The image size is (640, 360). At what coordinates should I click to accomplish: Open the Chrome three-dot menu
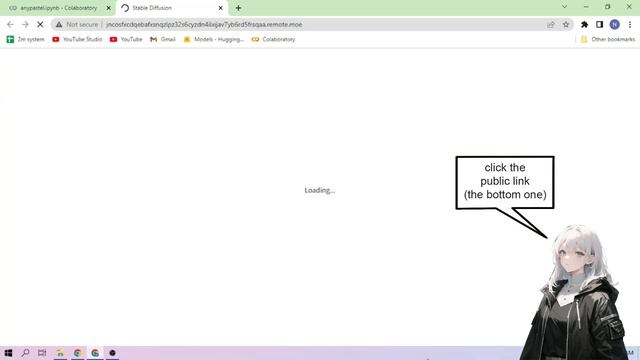630,24
